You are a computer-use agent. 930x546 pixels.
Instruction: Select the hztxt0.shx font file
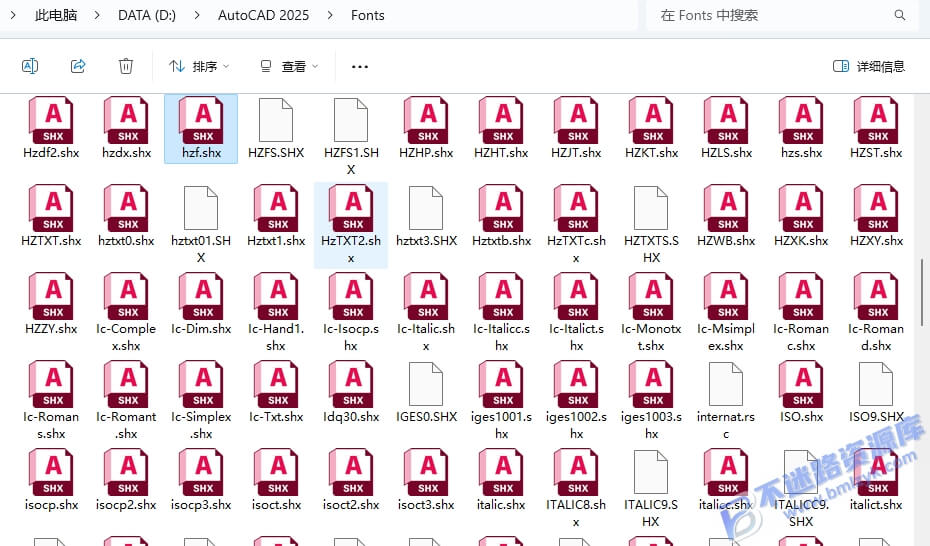pos(126,216)
